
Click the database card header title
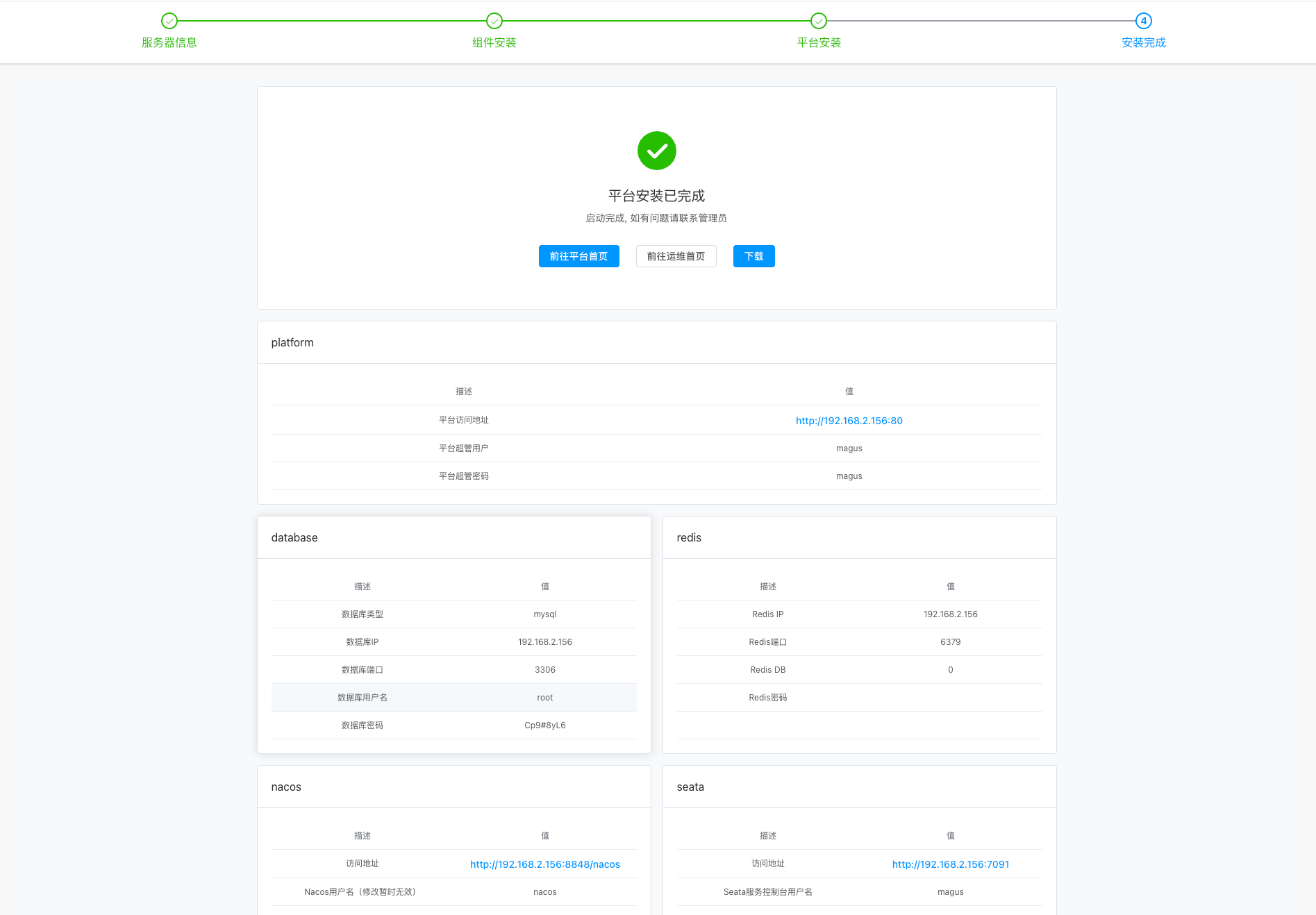[x=294, y=538]
